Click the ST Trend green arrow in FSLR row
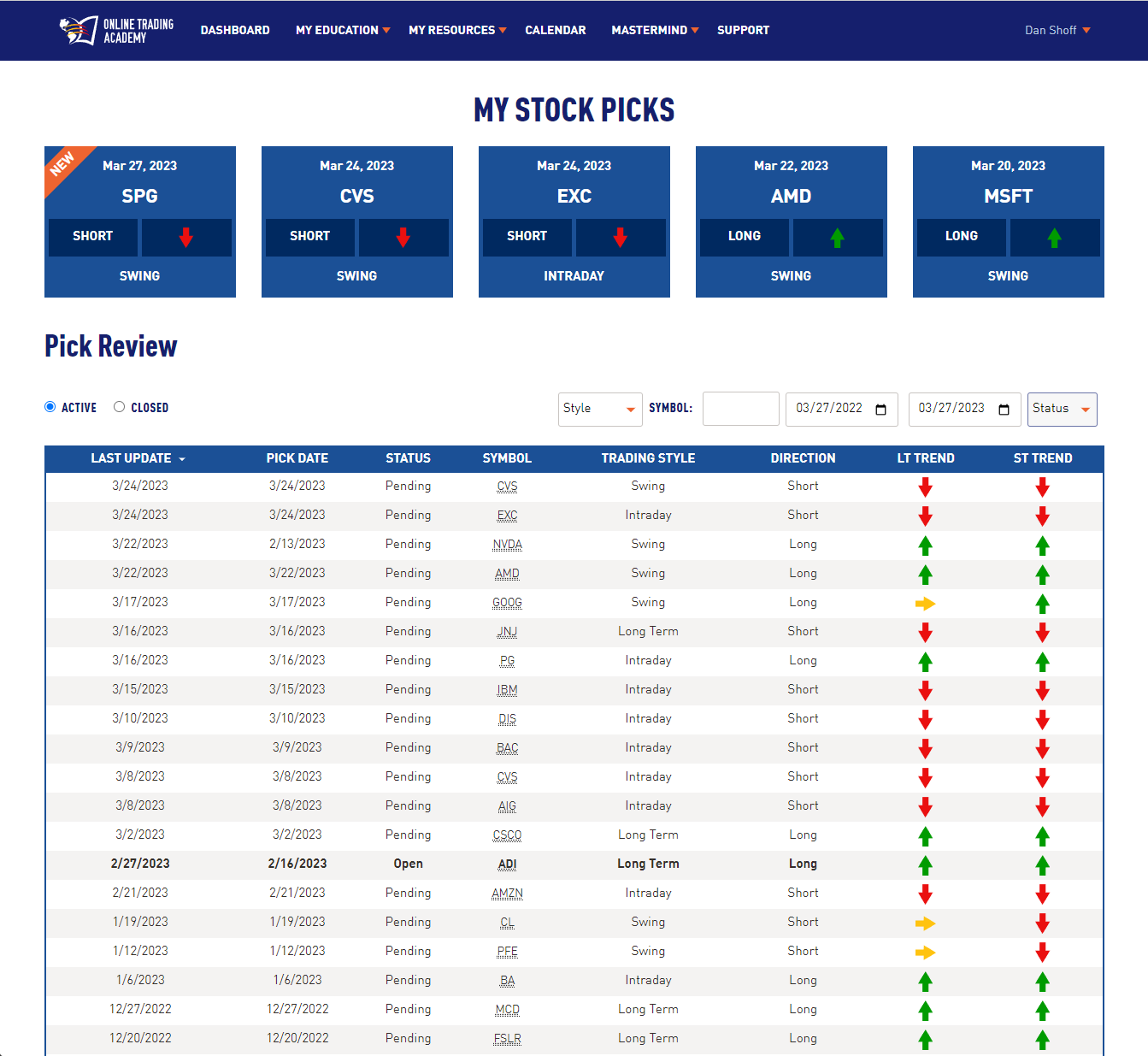The width and height of the screenshot is (1148, 1056). [x=1042, y=1040]
